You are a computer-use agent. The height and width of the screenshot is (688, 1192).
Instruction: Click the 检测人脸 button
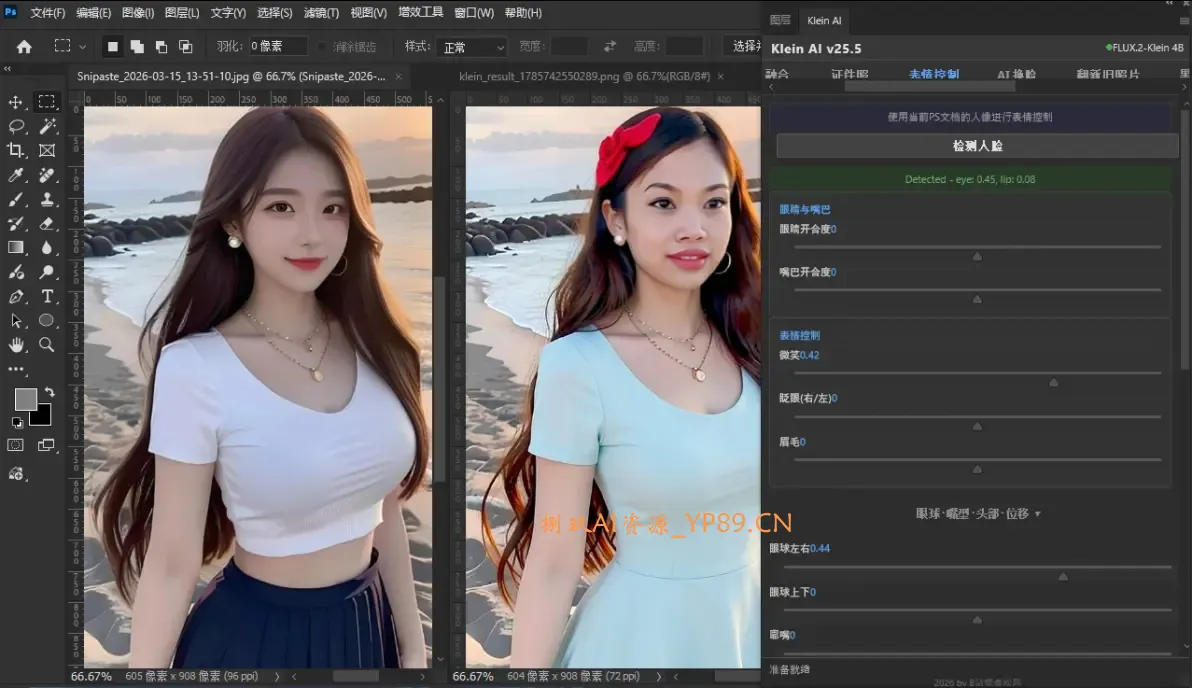978,146
